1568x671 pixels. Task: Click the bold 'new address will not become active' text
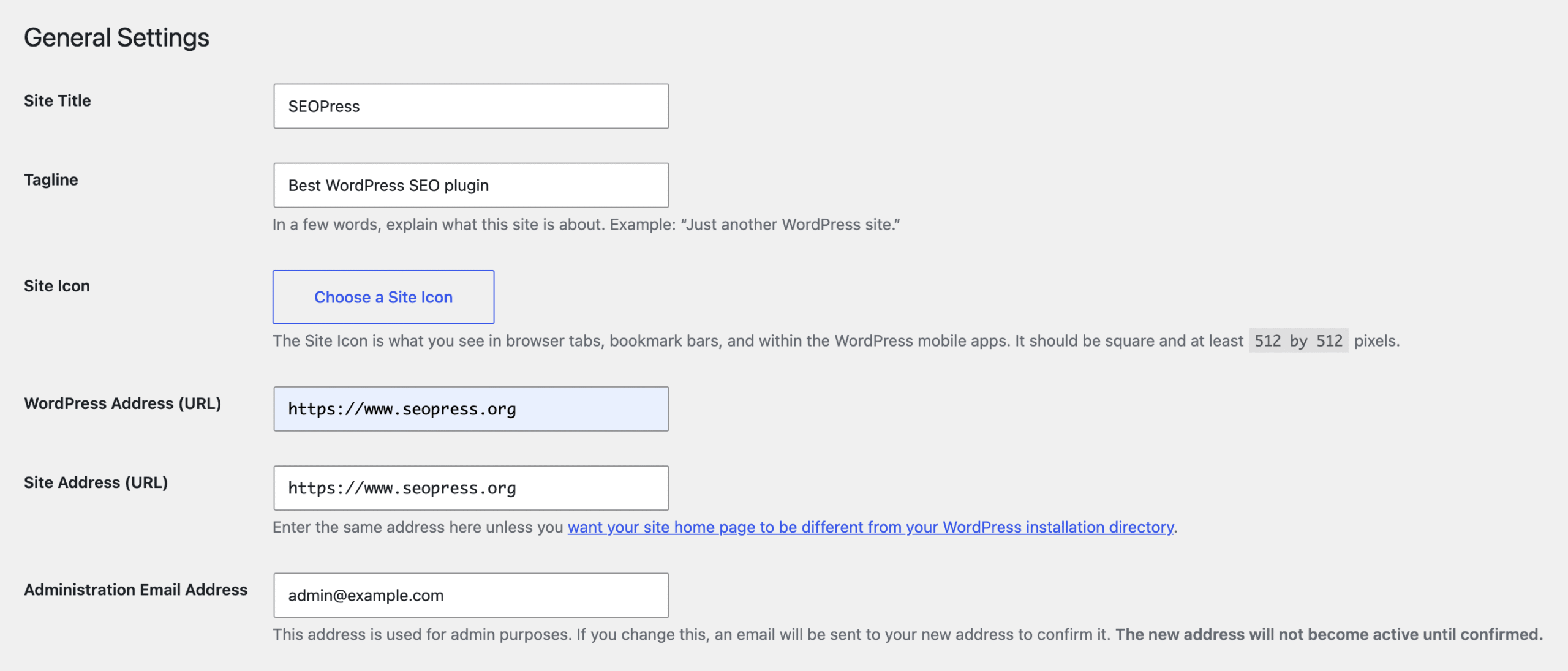(x=1329, y=634)
